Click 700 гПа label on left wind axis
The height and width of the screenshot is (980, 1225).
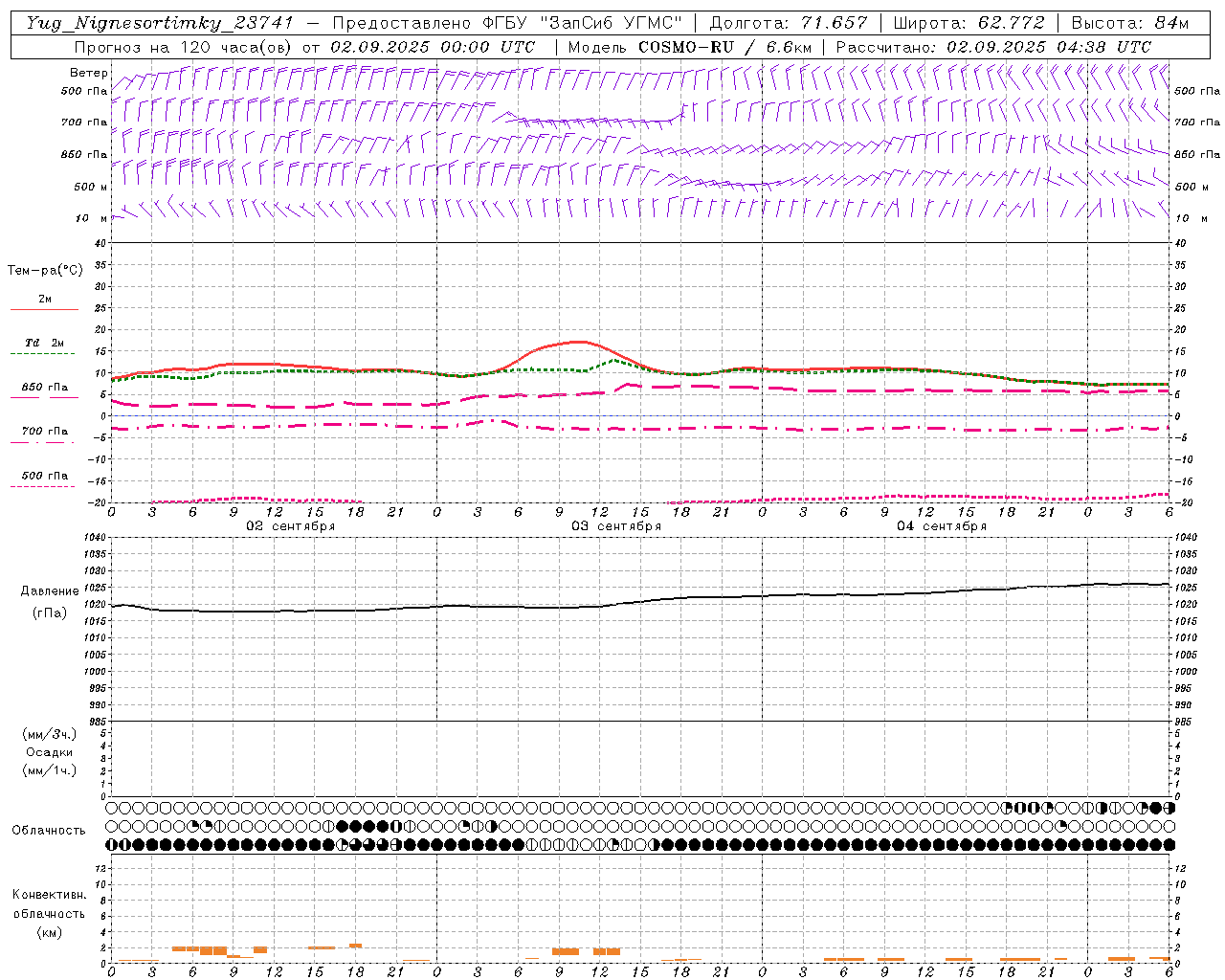pyautogui.click(x=84, y=122)
